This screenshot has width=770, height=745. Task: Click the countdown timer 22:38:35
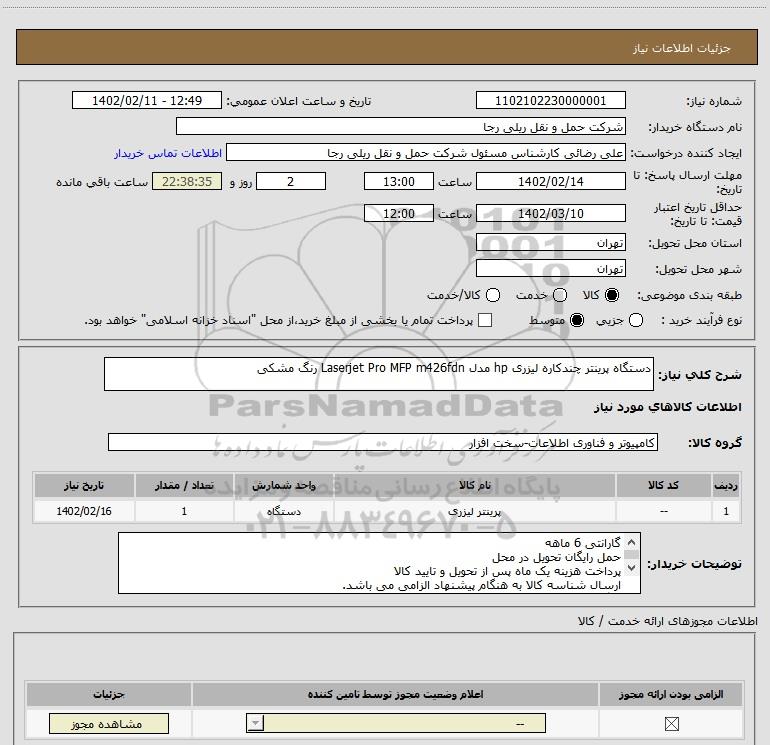click(x=187, y=181)
